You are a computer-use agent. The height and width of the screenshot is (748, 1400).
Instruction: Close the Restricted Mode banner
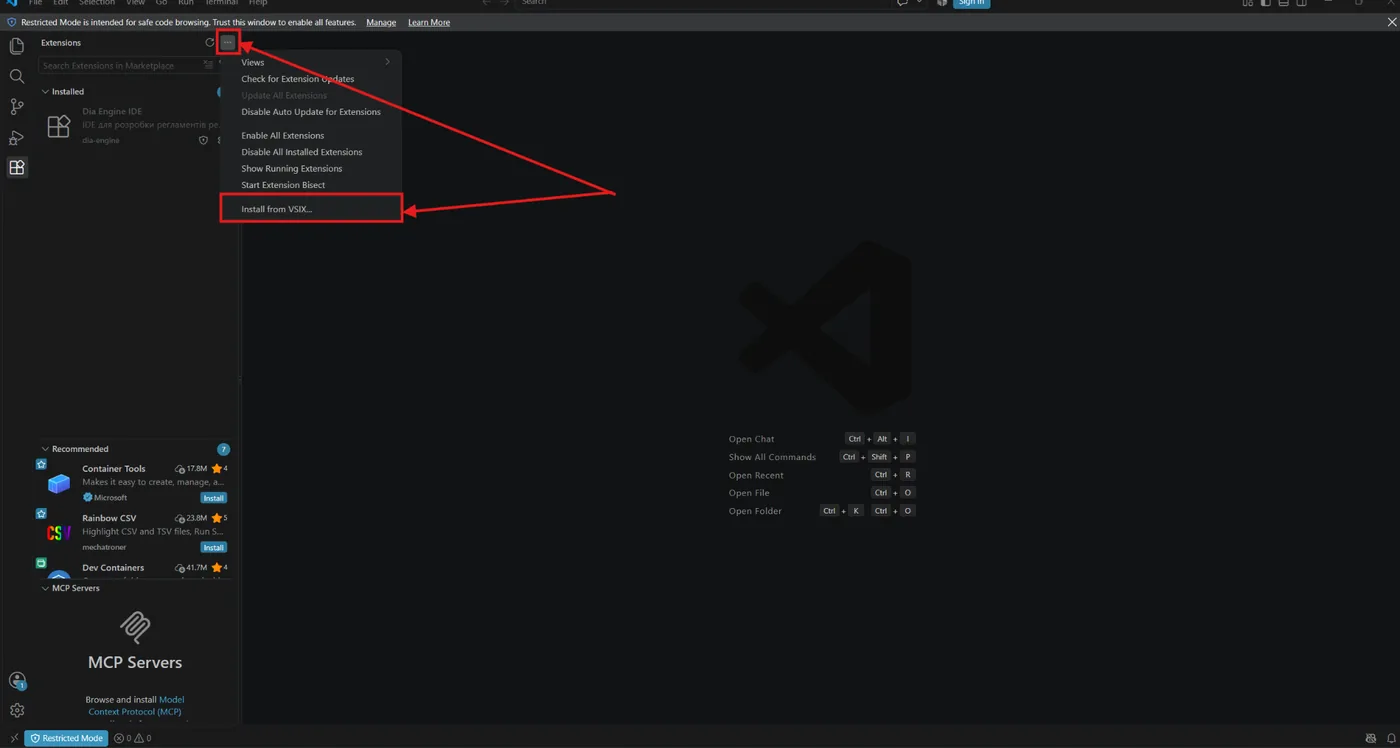[1391, 22]
